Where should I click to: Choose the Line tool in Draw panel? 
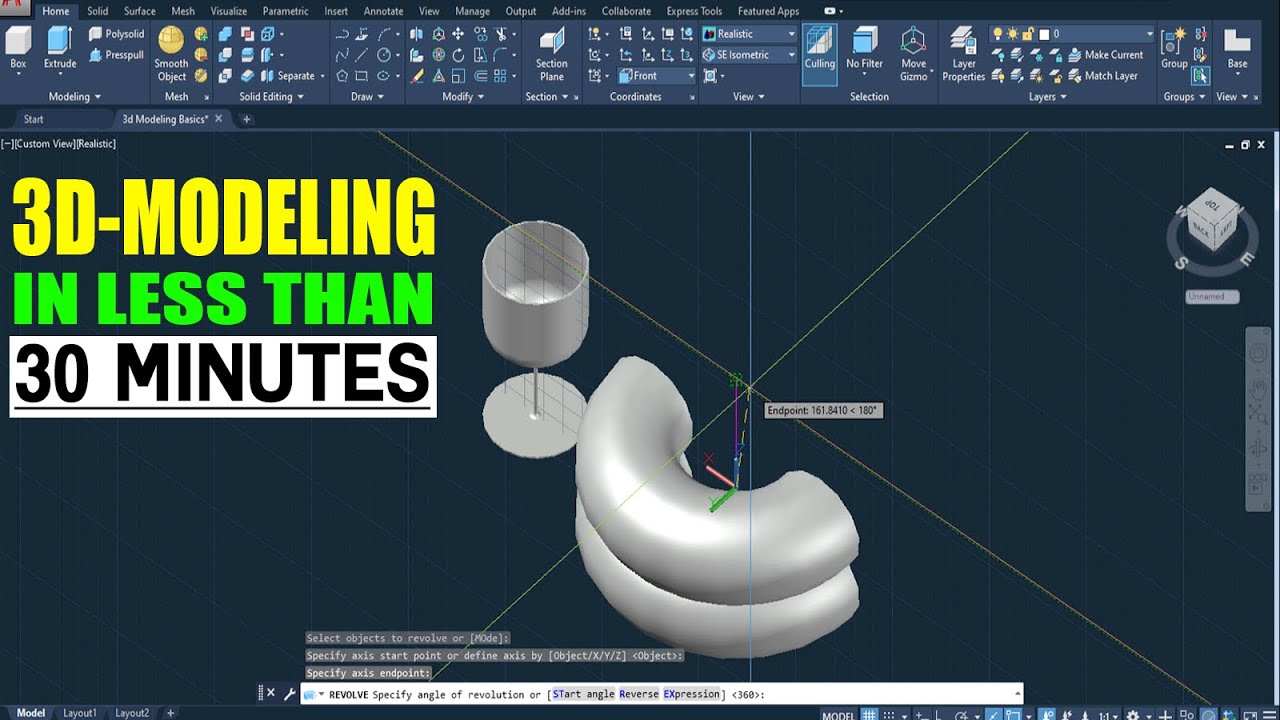click(362, 55)
